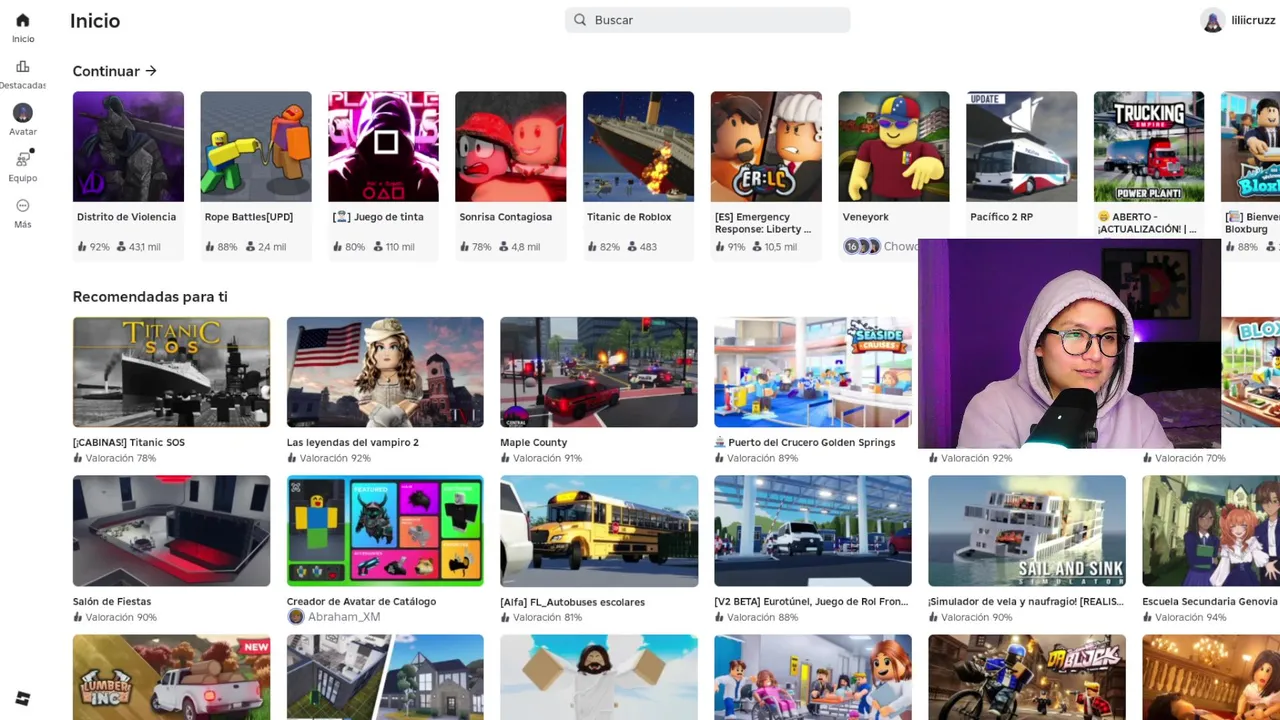Open Destacadas charts icon in sidebar

click(22, 67)
